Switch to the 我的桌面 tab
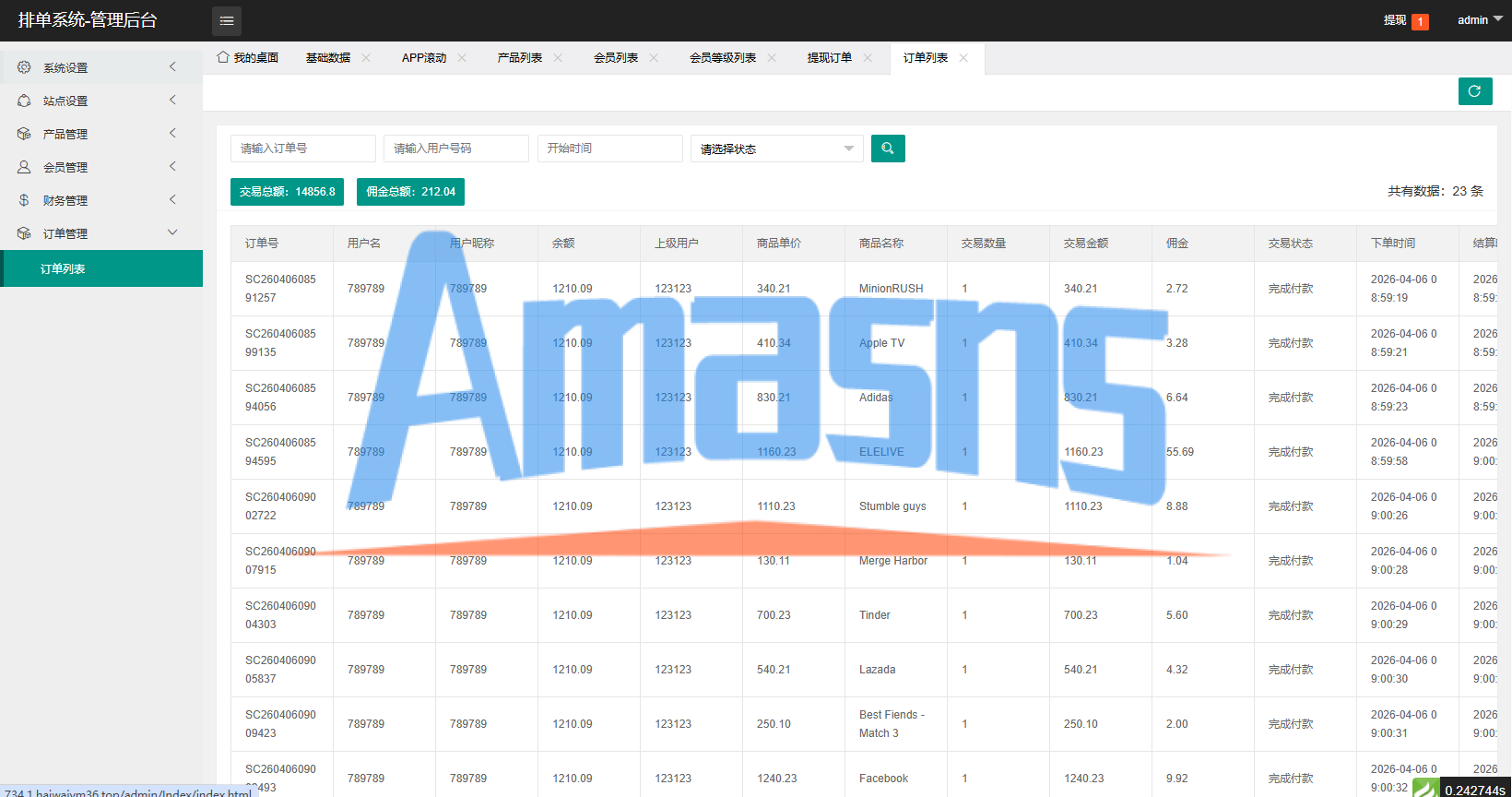 (x=248, y=57)
